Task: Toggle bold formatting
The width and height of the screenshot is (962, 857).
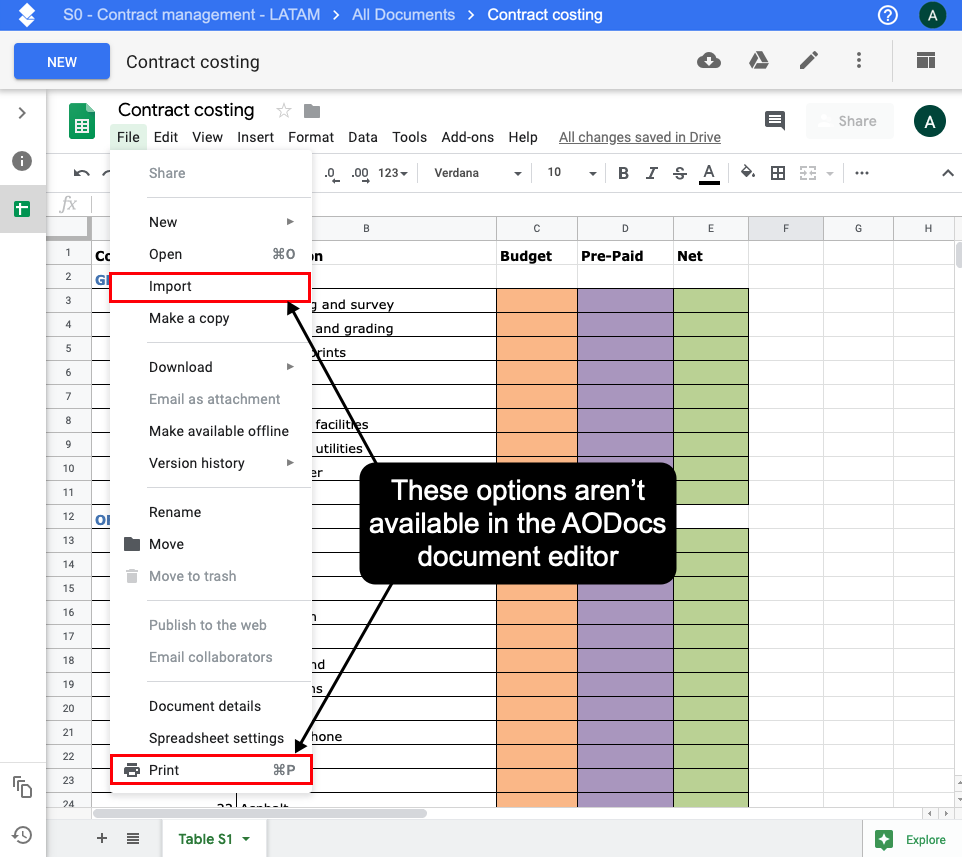Action: pos(623,173)
